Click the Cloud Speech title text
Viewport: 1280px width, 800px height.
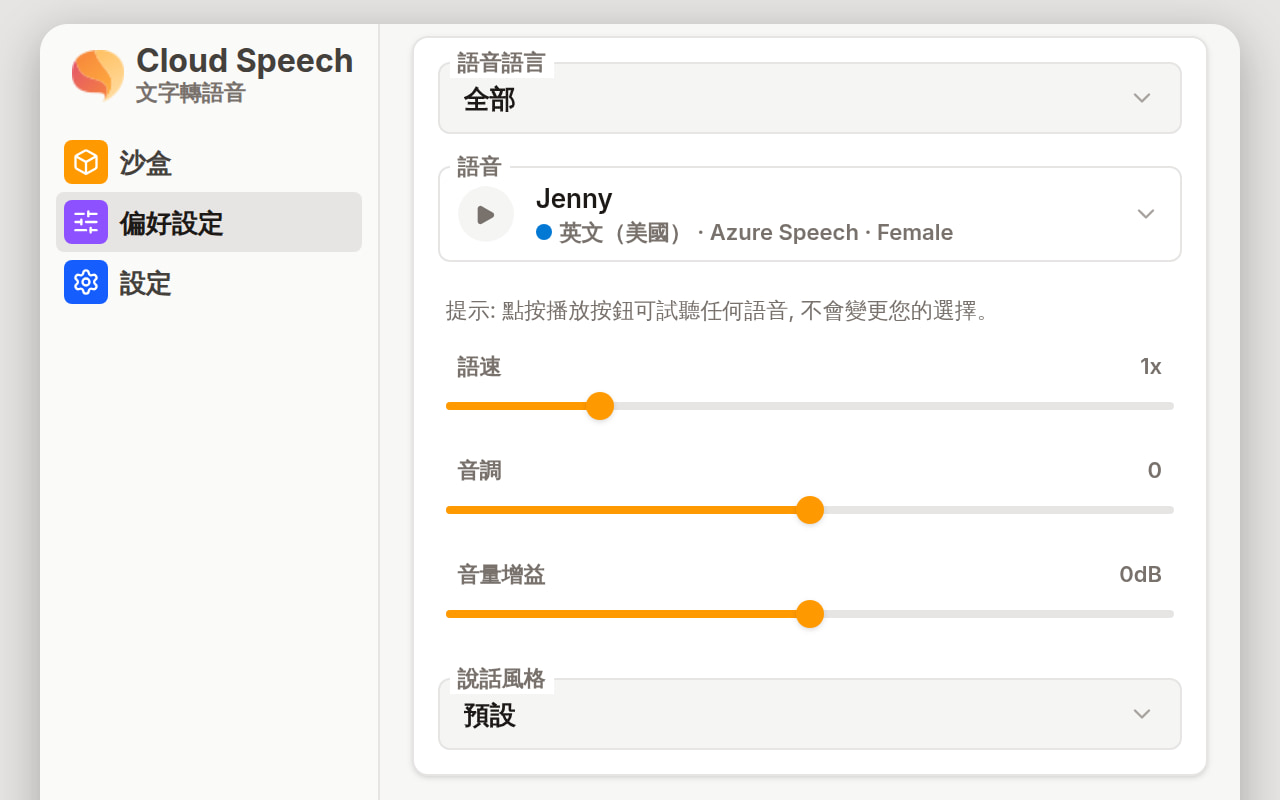coord(245,61)
